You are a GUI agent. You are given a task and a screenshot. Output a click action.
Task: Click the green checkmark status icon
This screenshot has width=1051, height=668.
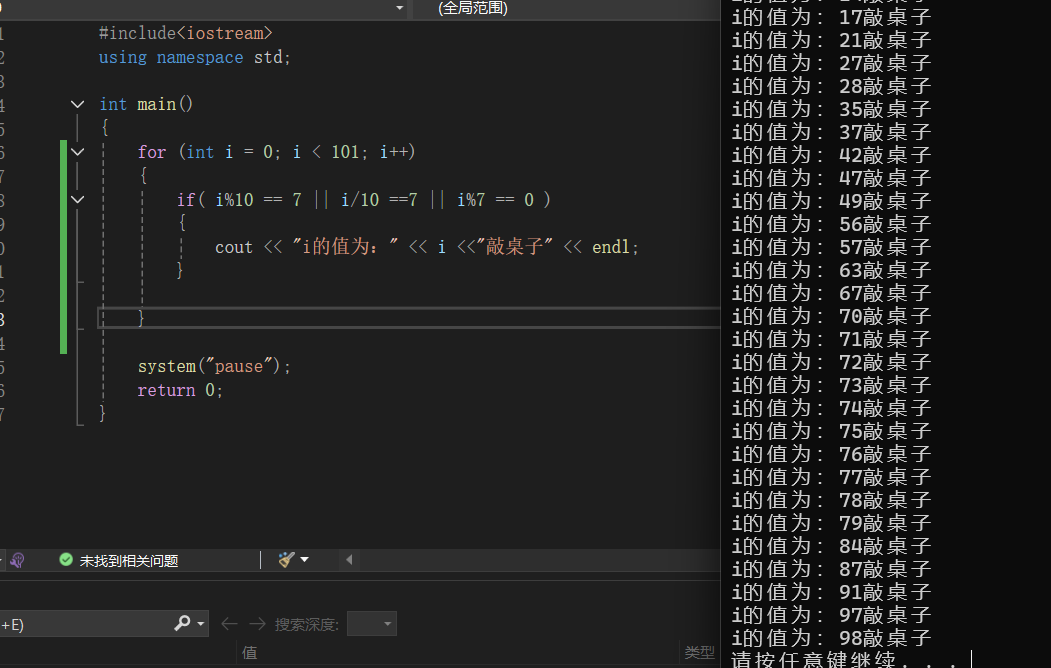pos(66,559)
